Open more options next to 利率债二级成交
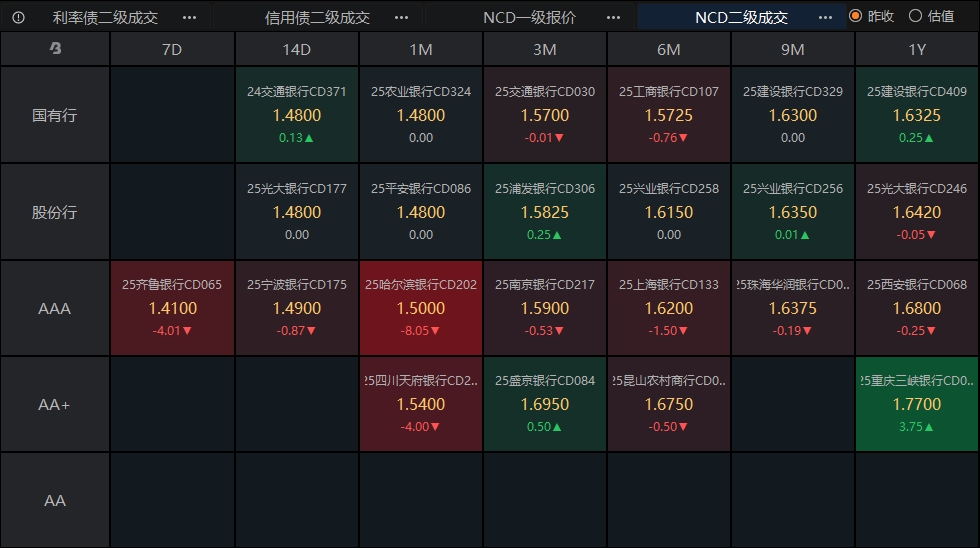The image size is (980, 548). (189, 17)
